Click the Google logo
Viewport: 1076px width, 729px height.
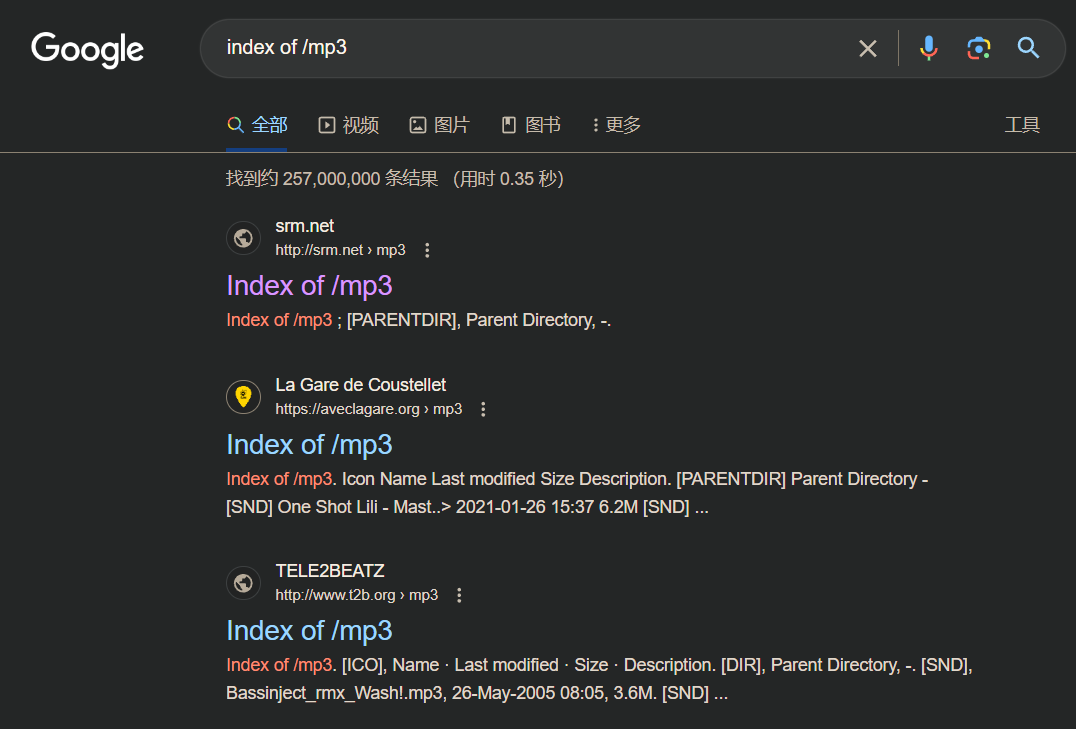coord(87,49)
